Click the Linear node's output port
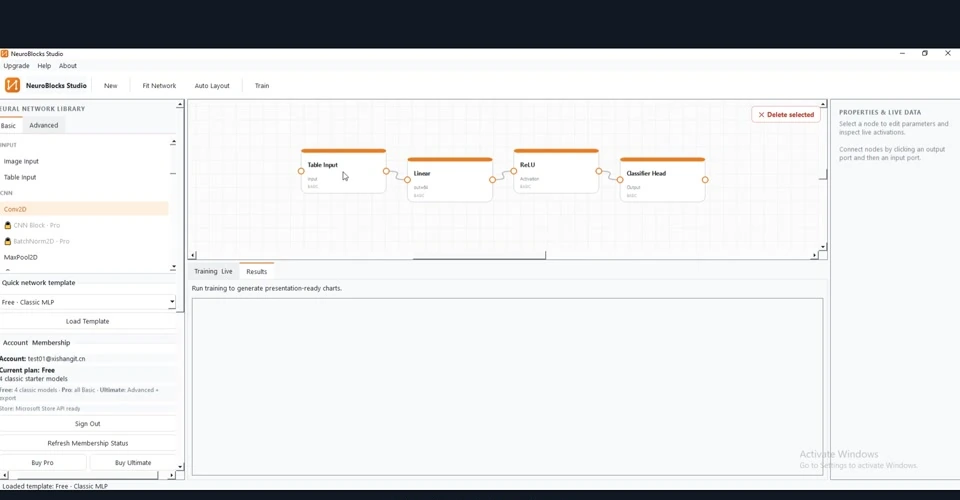960x500 pixels. click(x=492, y=180)
